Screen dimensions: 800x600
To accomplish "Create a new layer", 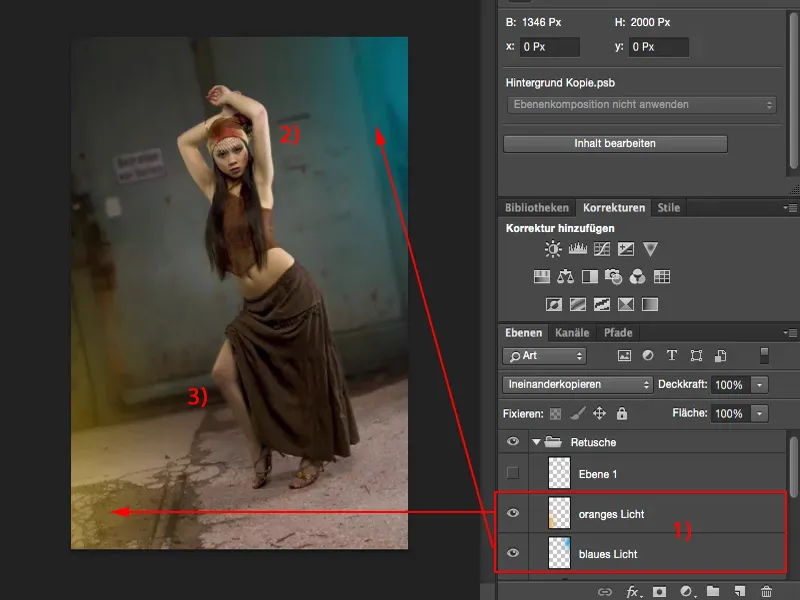I will click(739, 591).
